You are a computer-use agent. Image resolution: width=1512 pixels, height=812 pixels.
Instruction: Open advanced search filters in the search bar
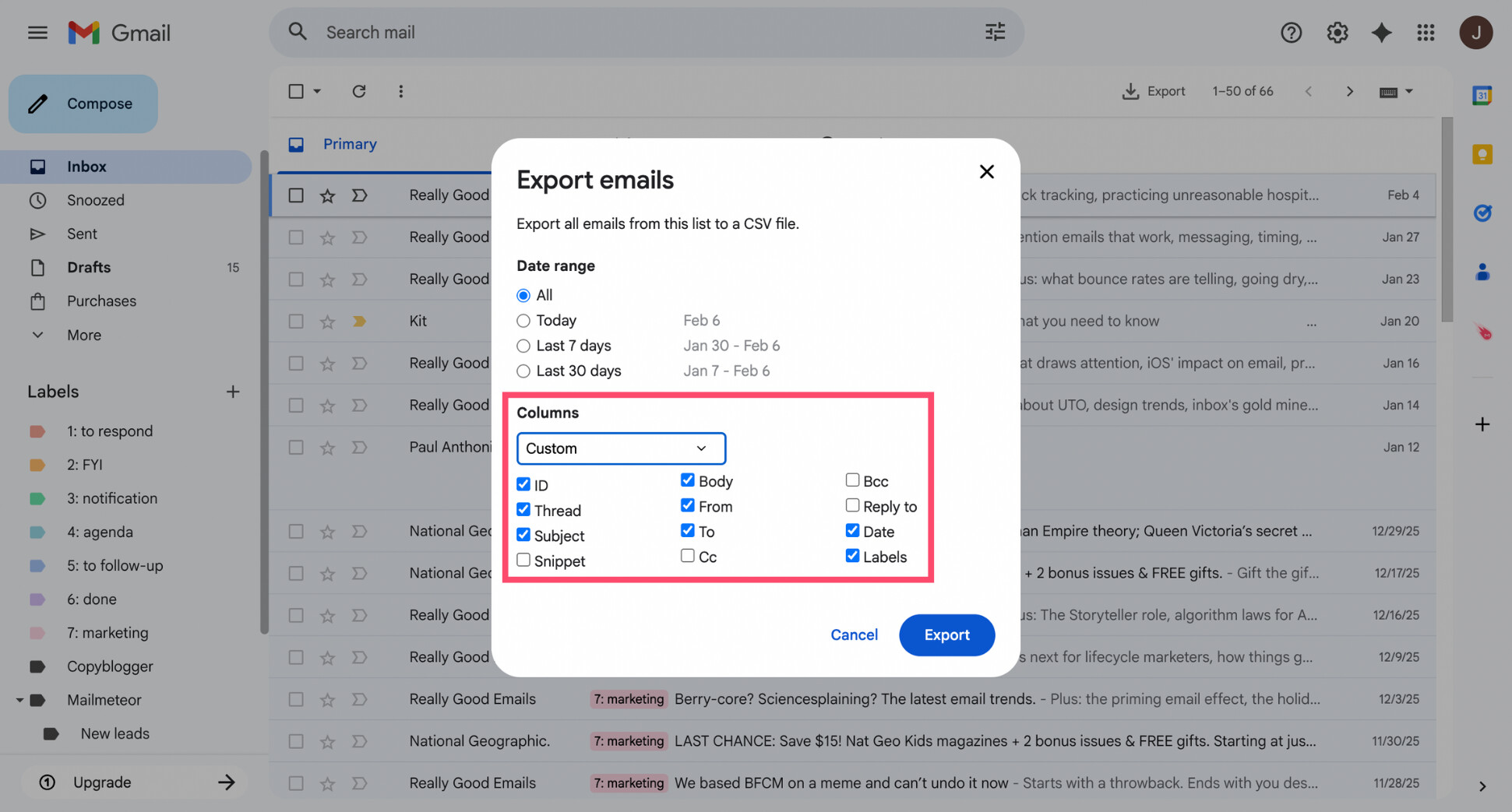click(x=995, y=32)
